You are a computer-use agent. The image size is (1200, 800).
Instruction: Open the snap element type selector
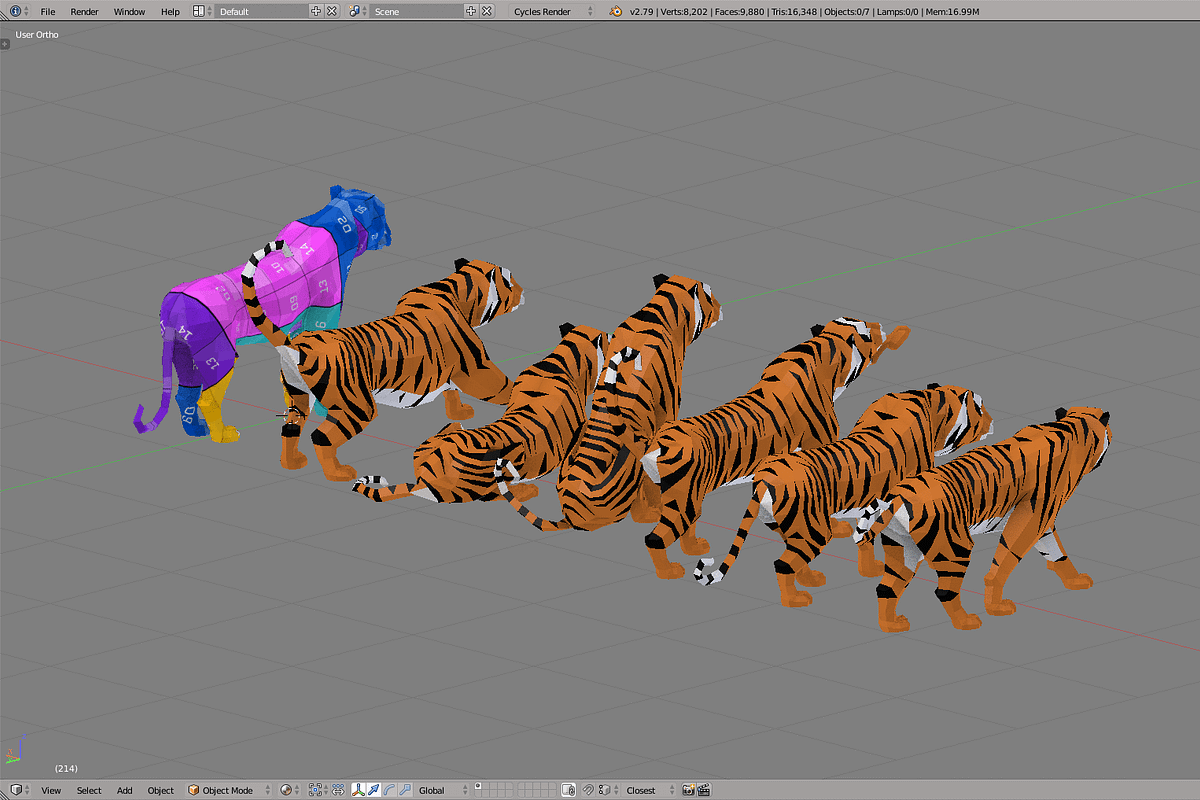[607, 790]
